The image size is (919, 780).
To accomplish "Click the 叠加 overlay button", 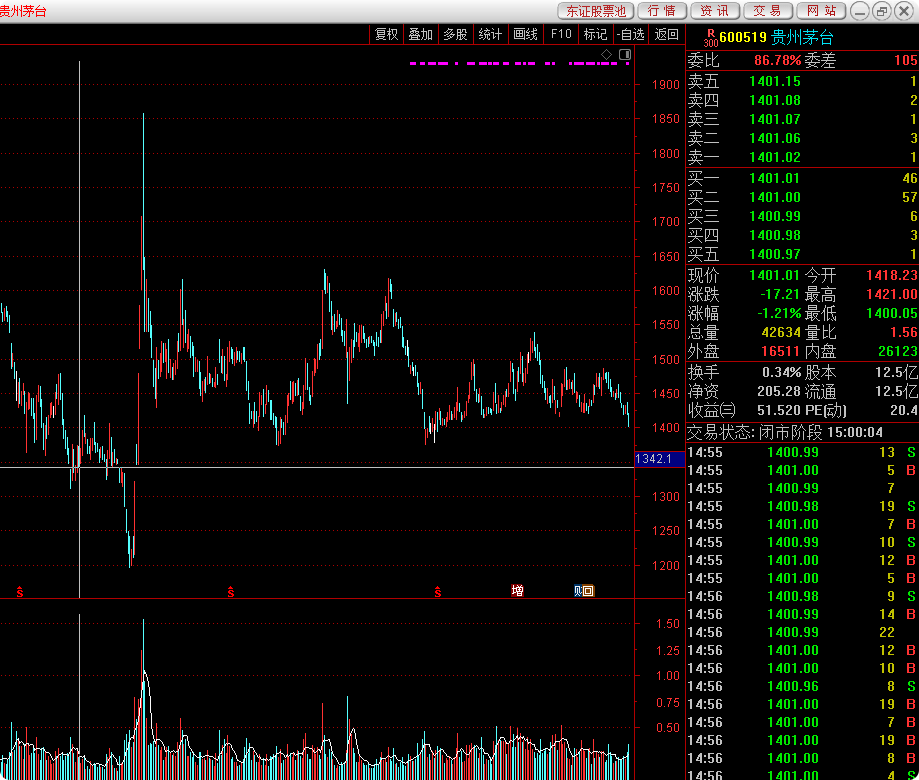I will click(420, 35).
